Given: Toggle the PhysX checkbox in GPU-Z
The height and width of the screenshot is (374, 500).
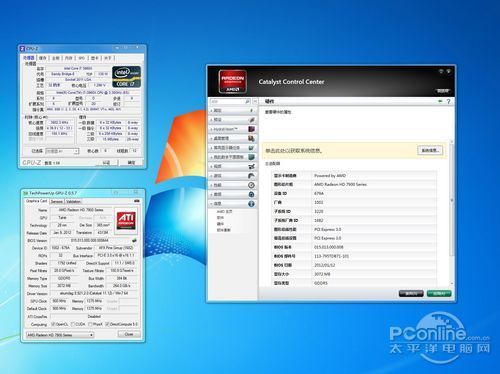Looking at the screenshot, I should click(90, 324).
